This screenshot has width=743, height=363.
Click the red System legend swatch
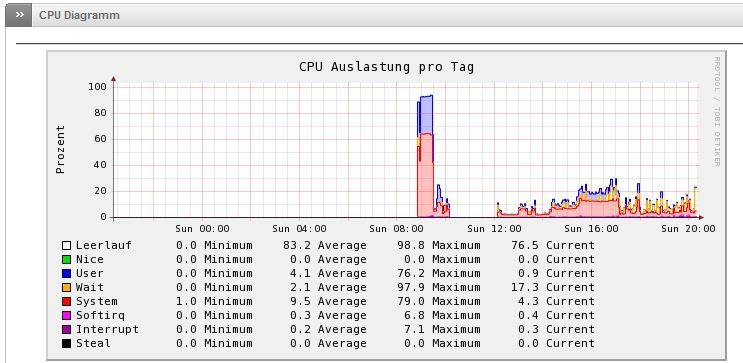66,301
